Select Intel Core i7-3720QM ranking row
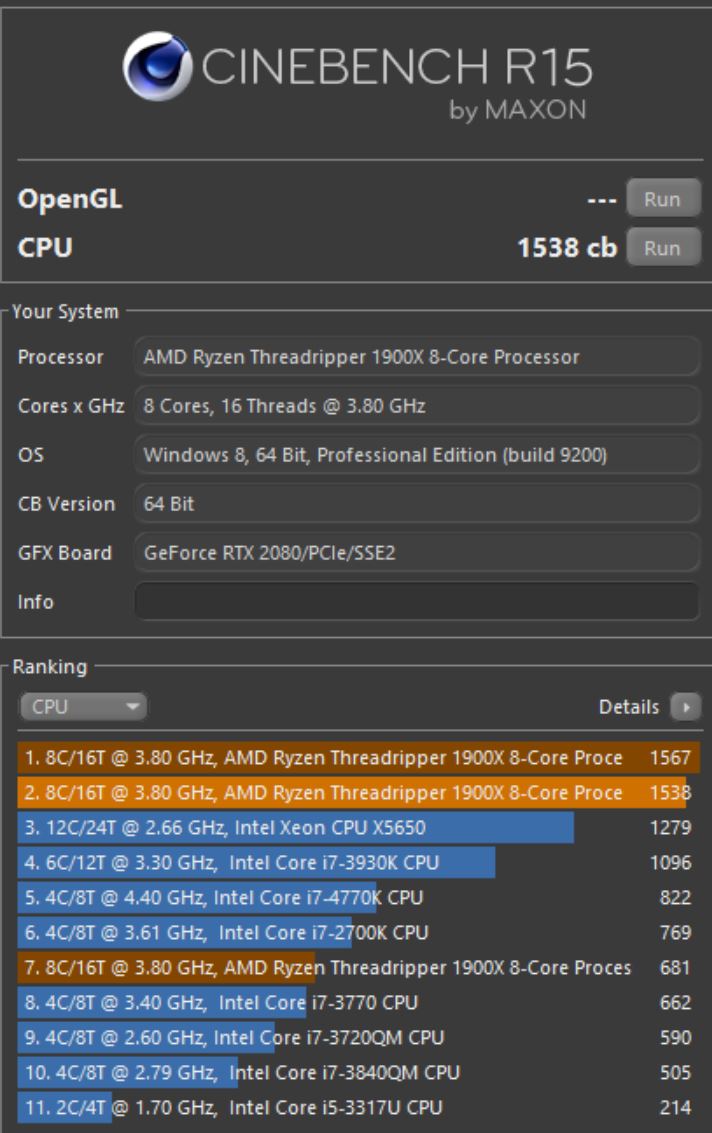Viewport: 712px width, 1133px height. coord(357,1037)
